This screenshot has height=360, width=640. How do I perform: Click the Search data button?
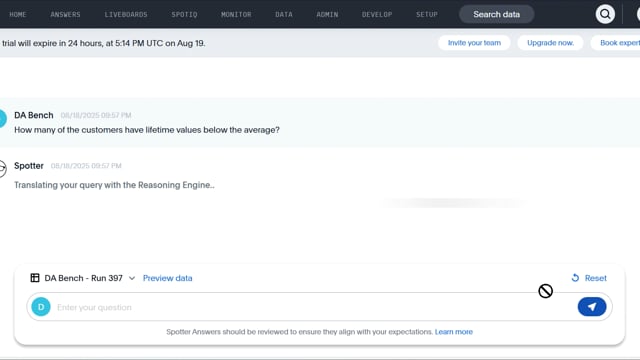[x=496, y=14]
